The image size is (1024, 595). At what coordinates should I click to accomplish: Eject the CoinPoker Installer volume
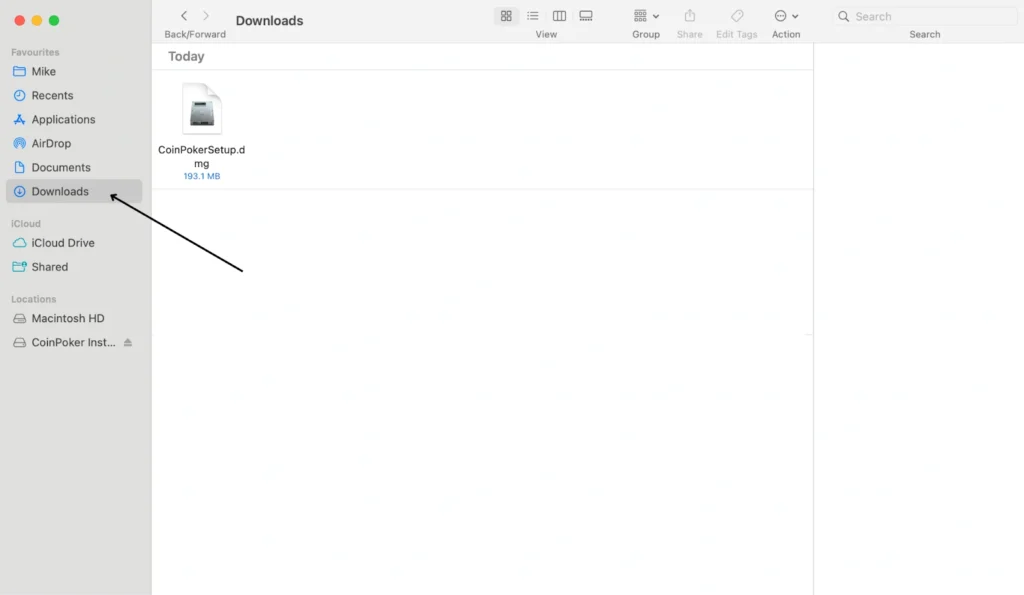tap(127, 343)
